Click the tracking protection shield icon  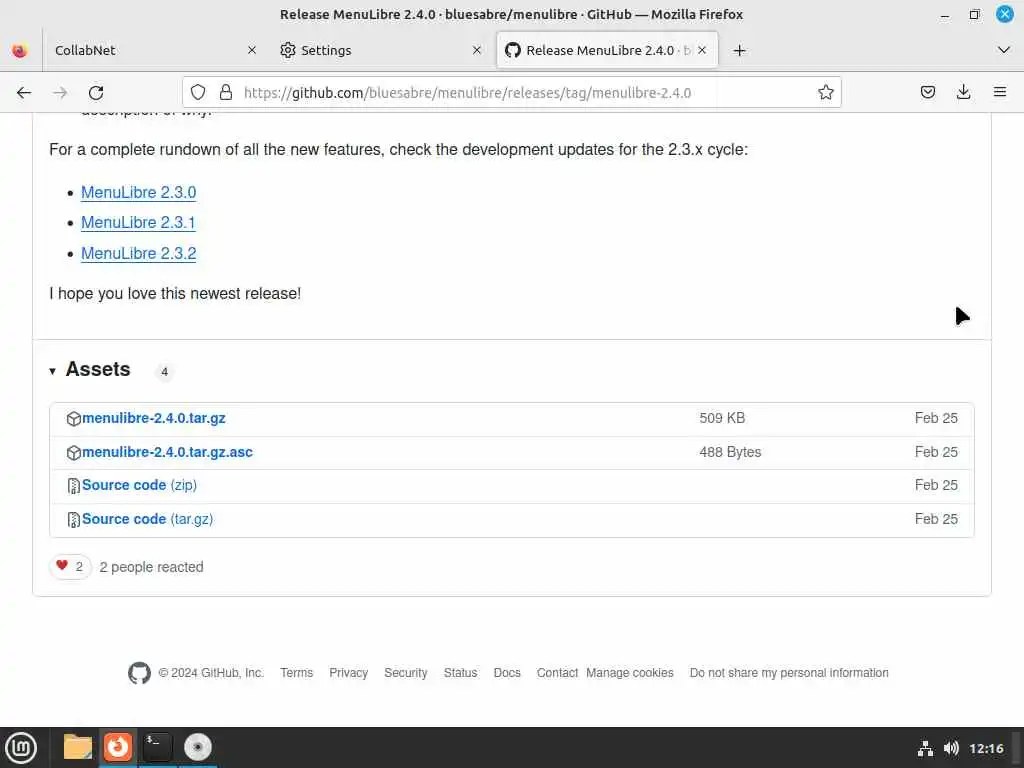click(x=198, y=93)
